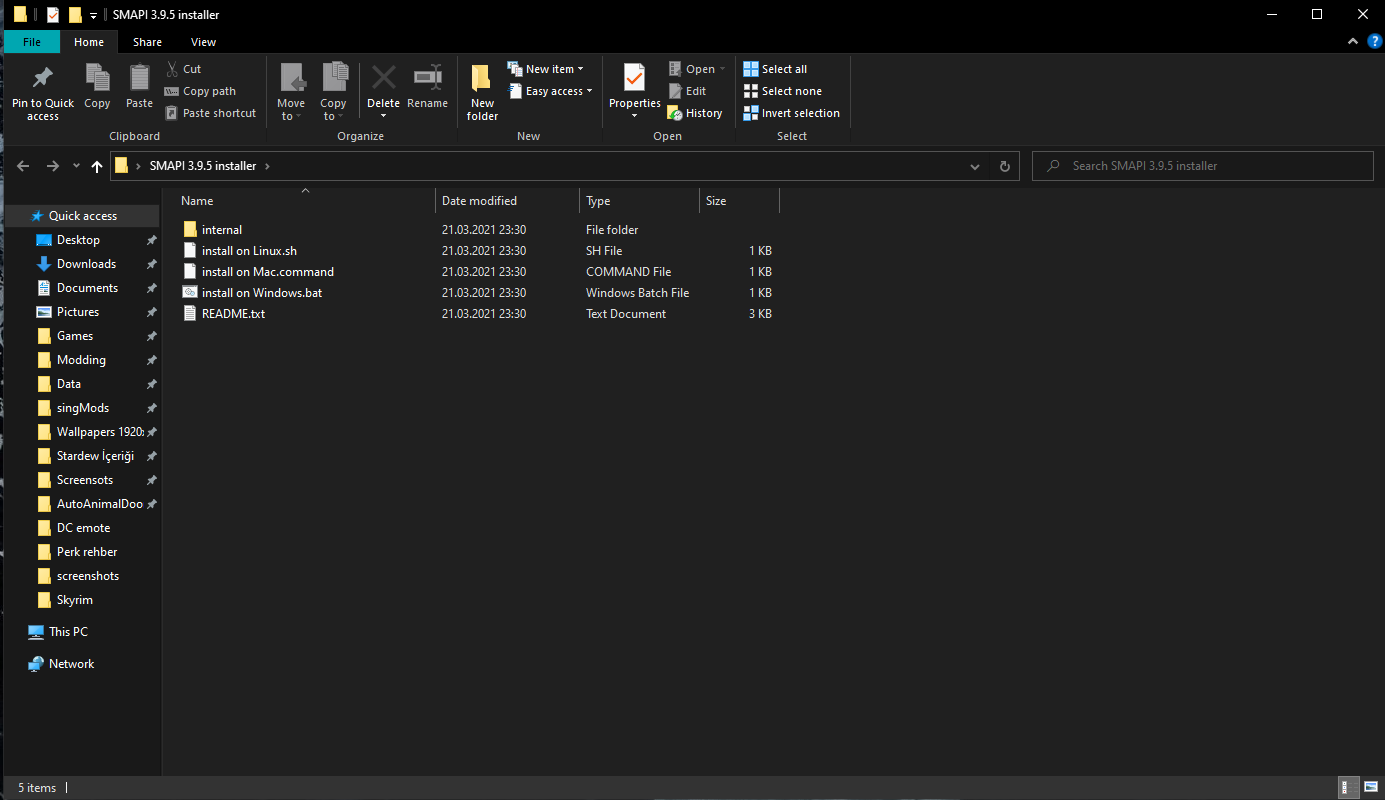1385x800 pixels.
Task: Click the Back navigation arrow
Action: [24, 166]
